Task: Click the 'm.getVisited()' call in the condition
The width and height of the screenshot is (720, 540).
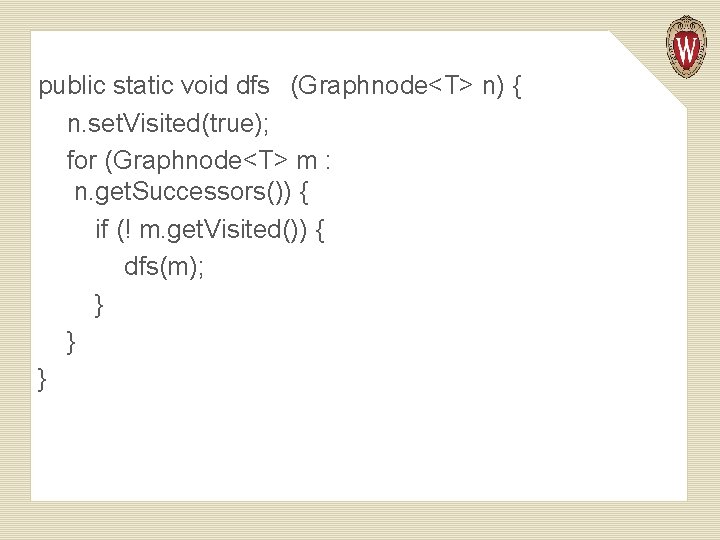Action: [216, 230]
